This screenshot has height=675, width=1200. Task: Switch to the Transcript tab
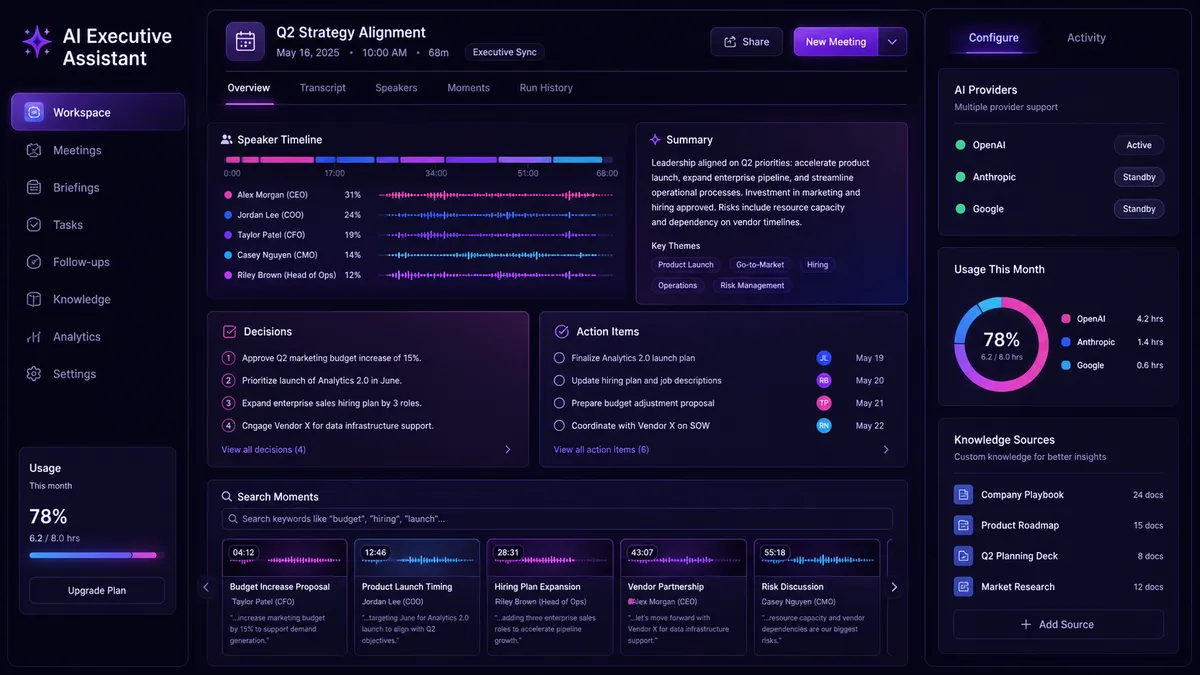(x=323, y=88)
